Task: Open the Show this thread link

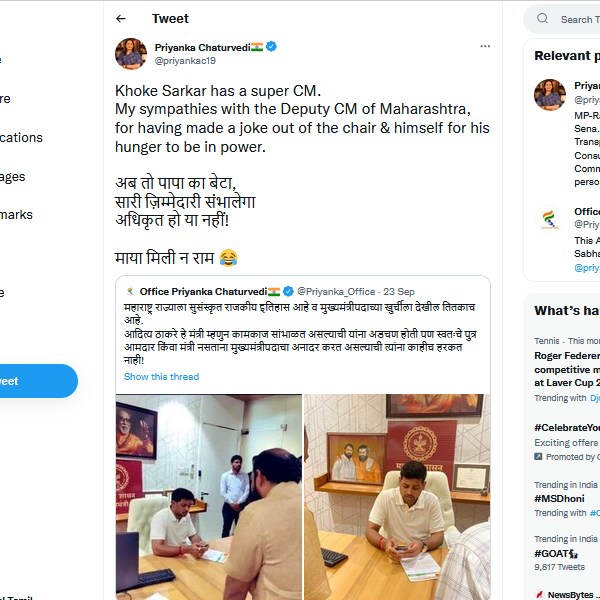Action: (161, 377)
